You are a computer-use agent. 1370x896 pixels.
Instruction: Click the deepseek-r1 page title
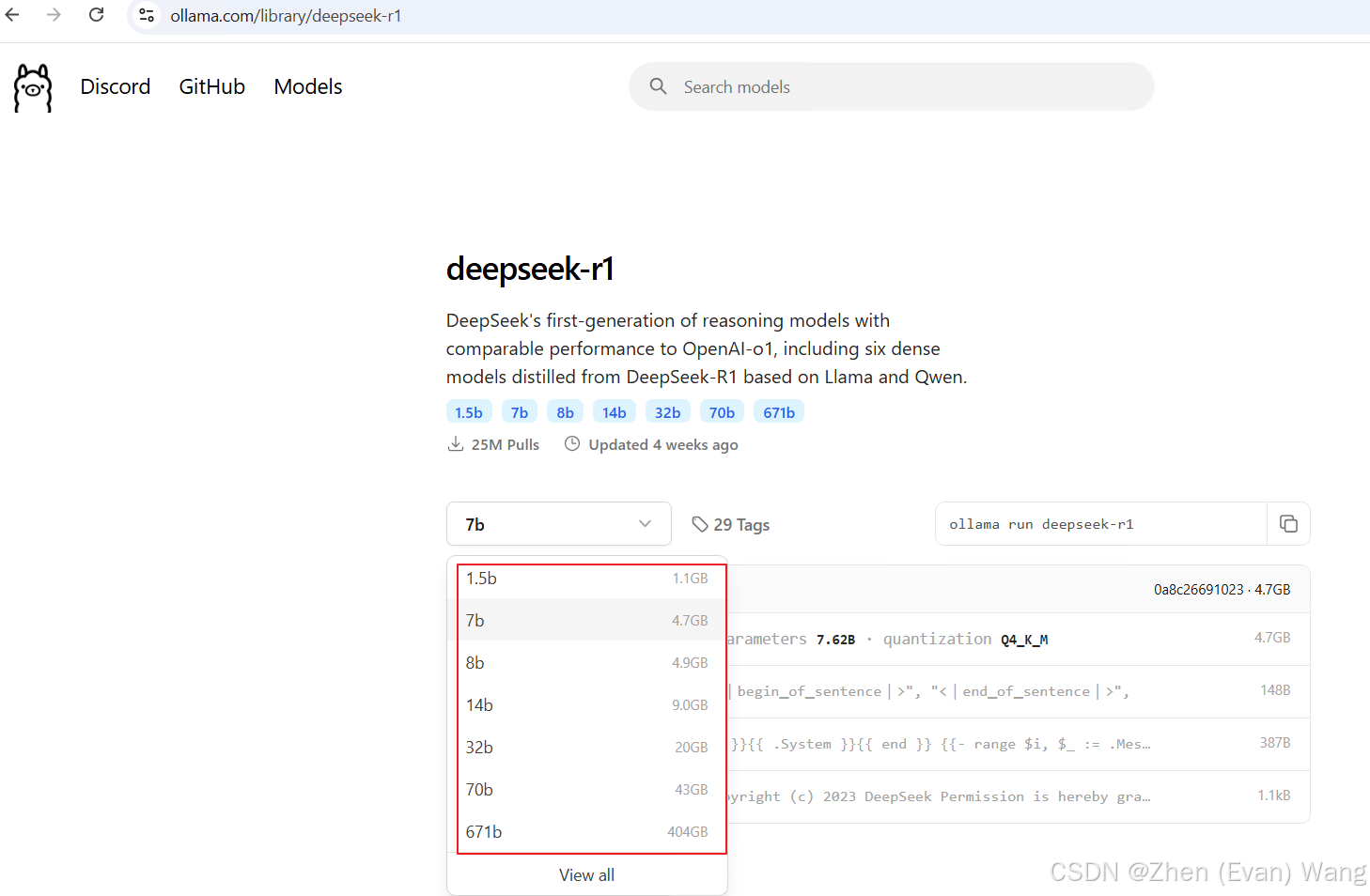point(530,269)
